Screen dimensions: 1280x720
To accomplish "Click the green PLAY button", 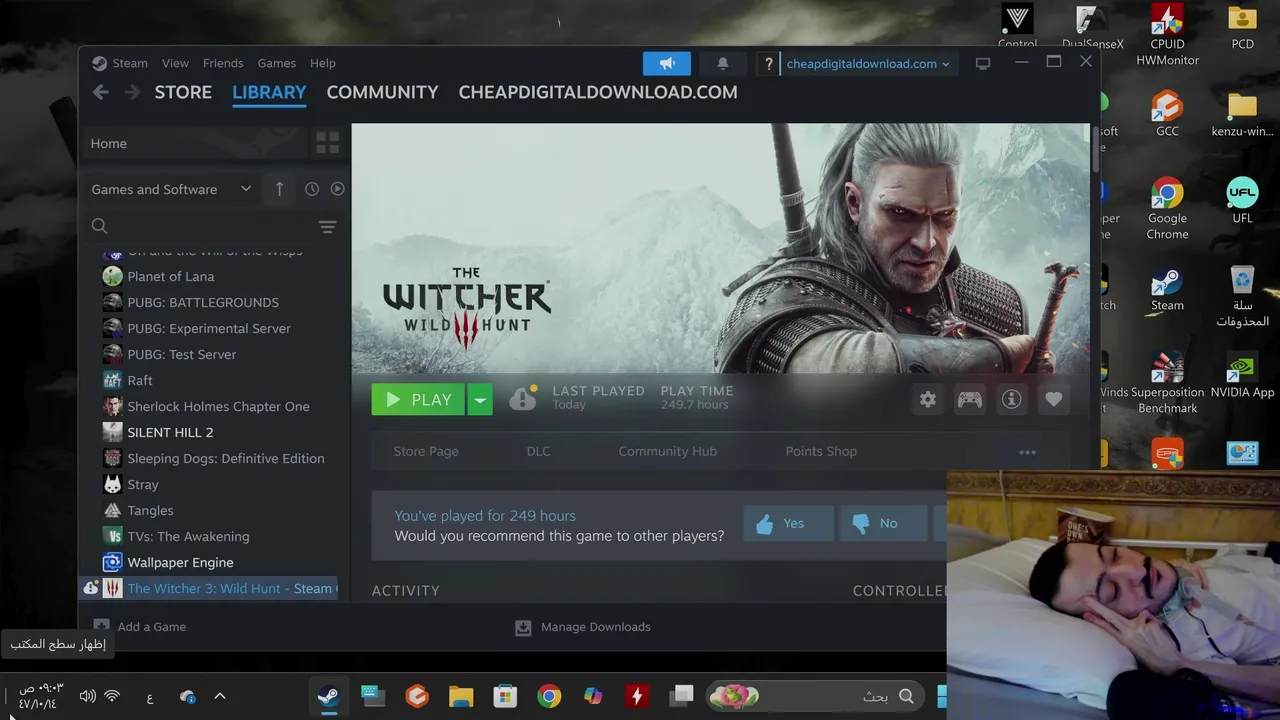I will pyautogui.click(x=419, y=399).
